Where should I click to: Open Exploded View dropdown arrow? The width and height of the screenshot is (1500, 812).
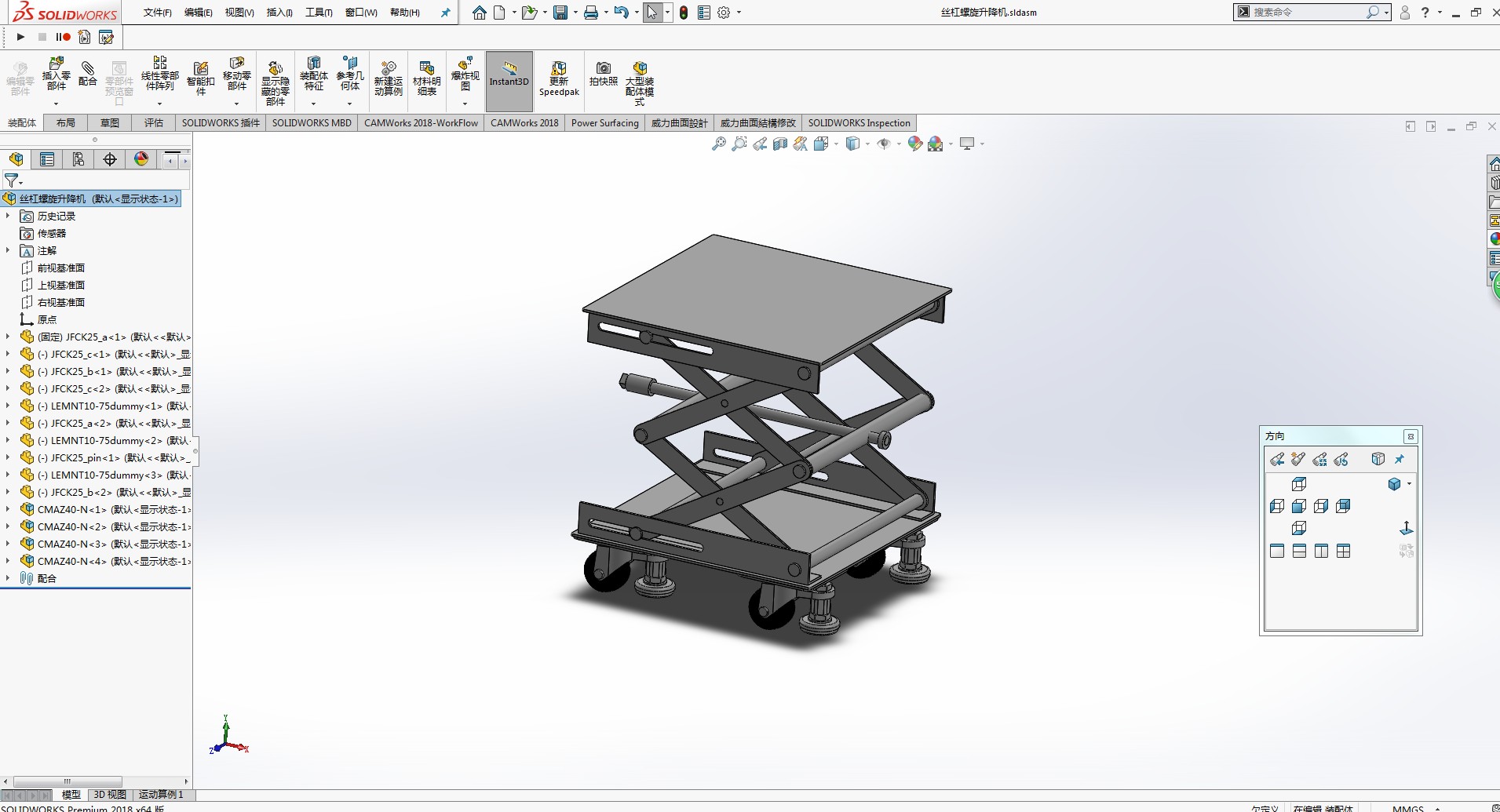[x=465, y=104]
